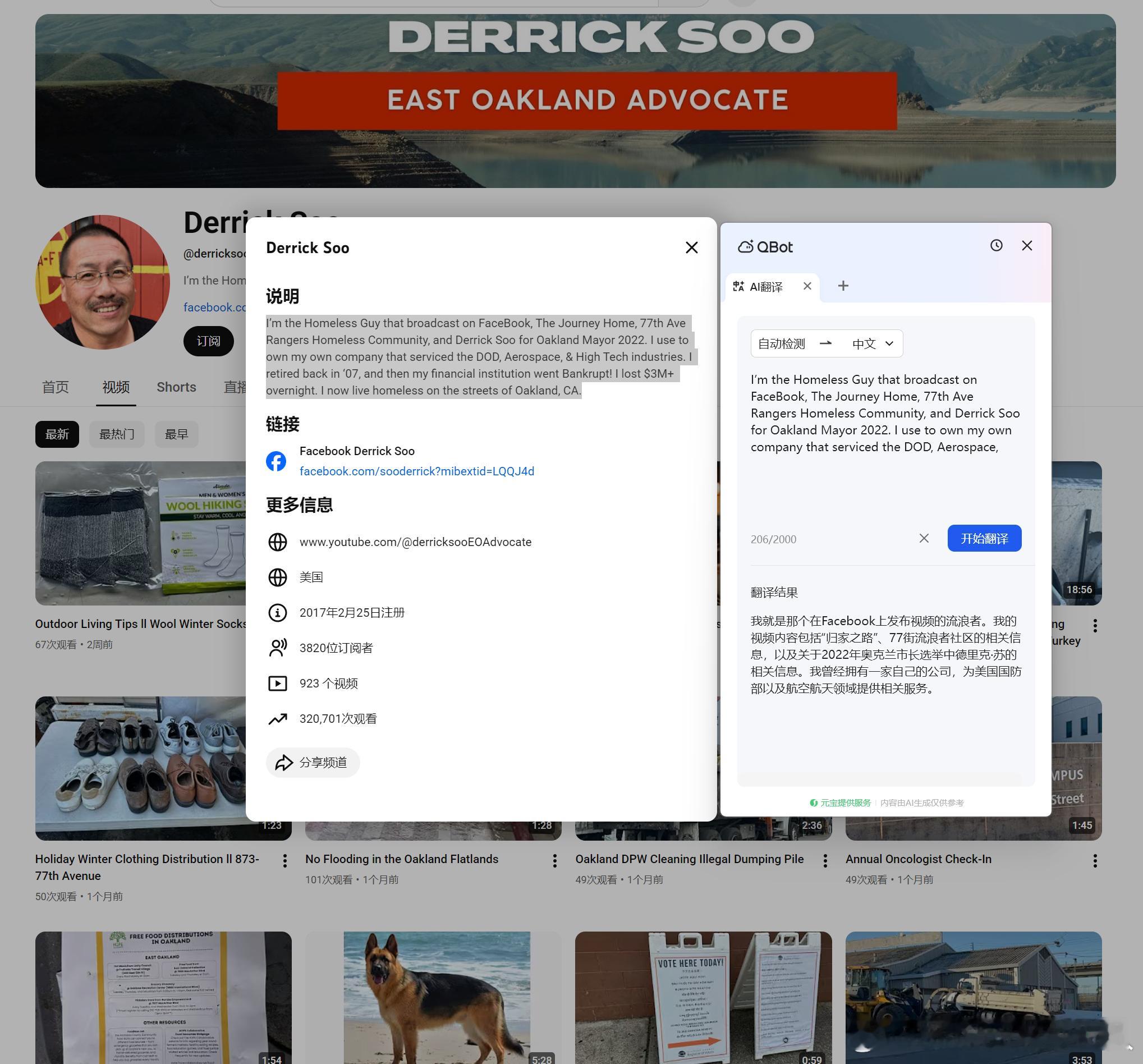Image resolution: width=1143 pixels, height=1064 pixels.
Task: Close the Derrick Soo info dialog
Action: 691,247
